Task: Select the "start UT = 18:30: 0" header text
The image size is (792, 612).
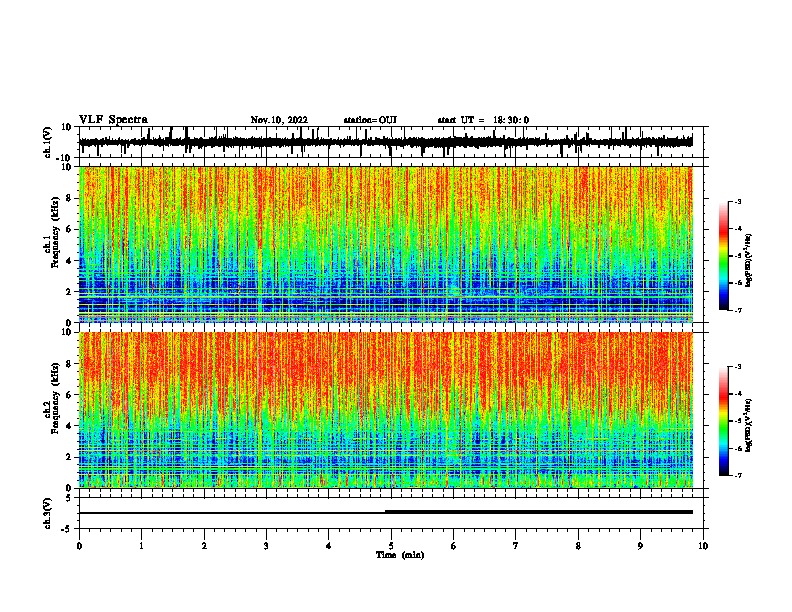Action: [483, 120]
